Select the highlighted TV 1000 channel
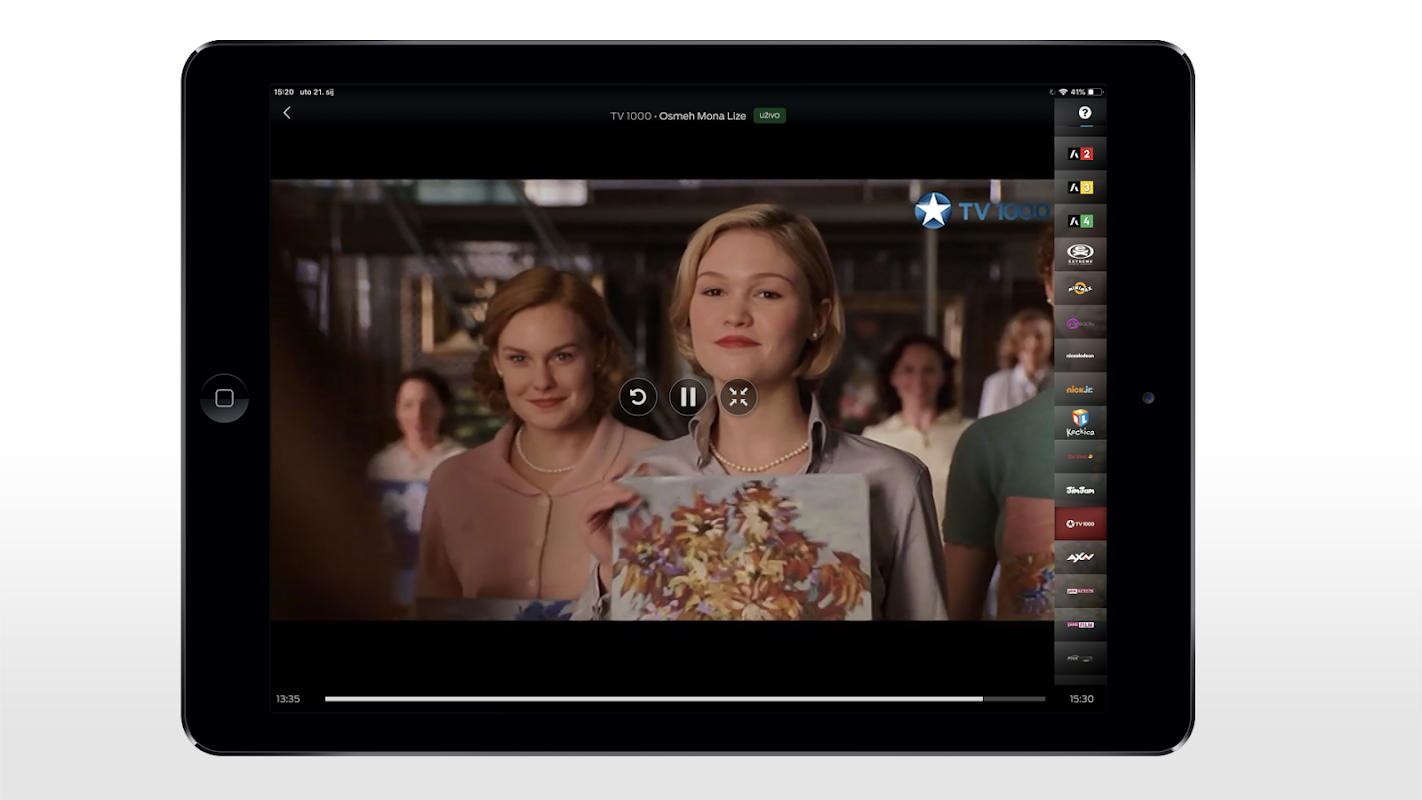Screen dimensions: 1422x800 point(1080,524)
